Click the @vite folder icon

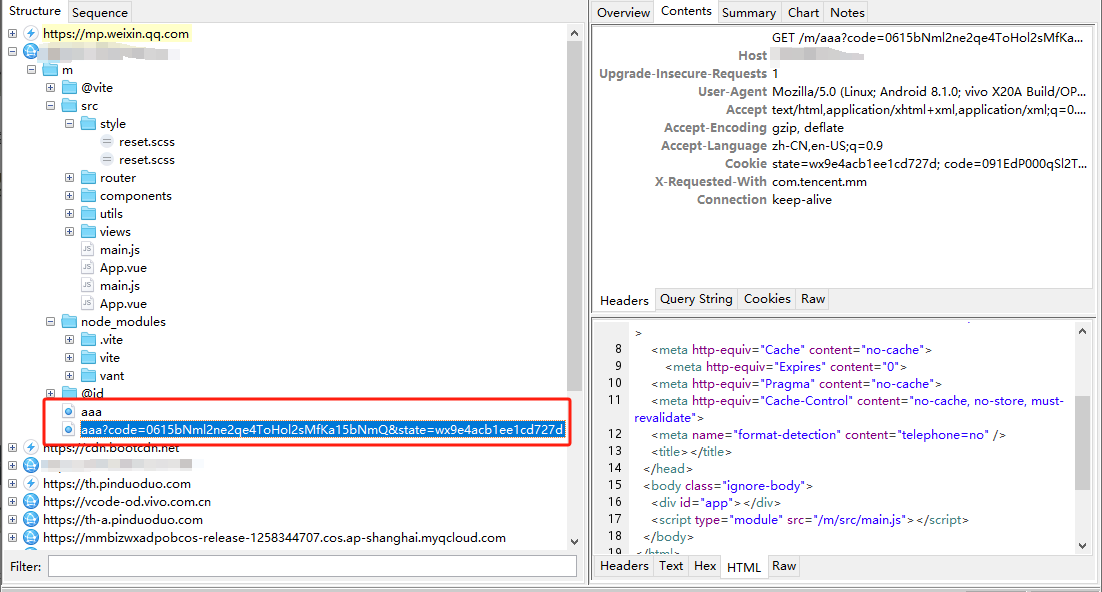coord(69,87)
